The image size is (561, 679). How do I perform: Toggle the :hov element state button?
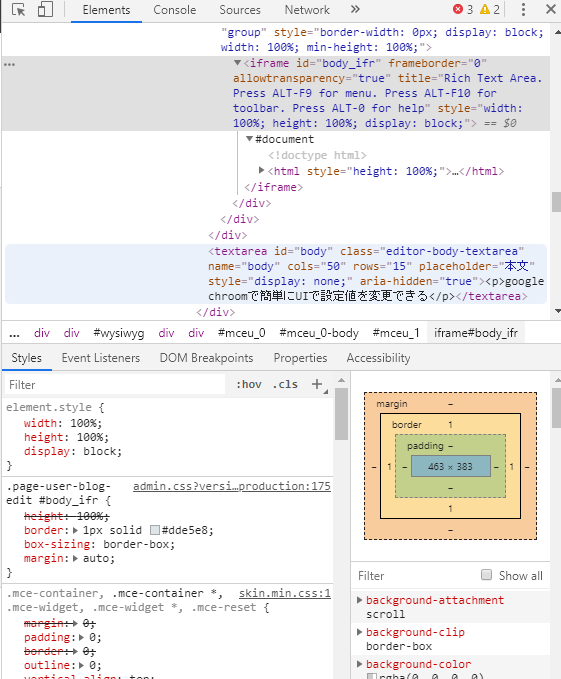coord(249,384)
